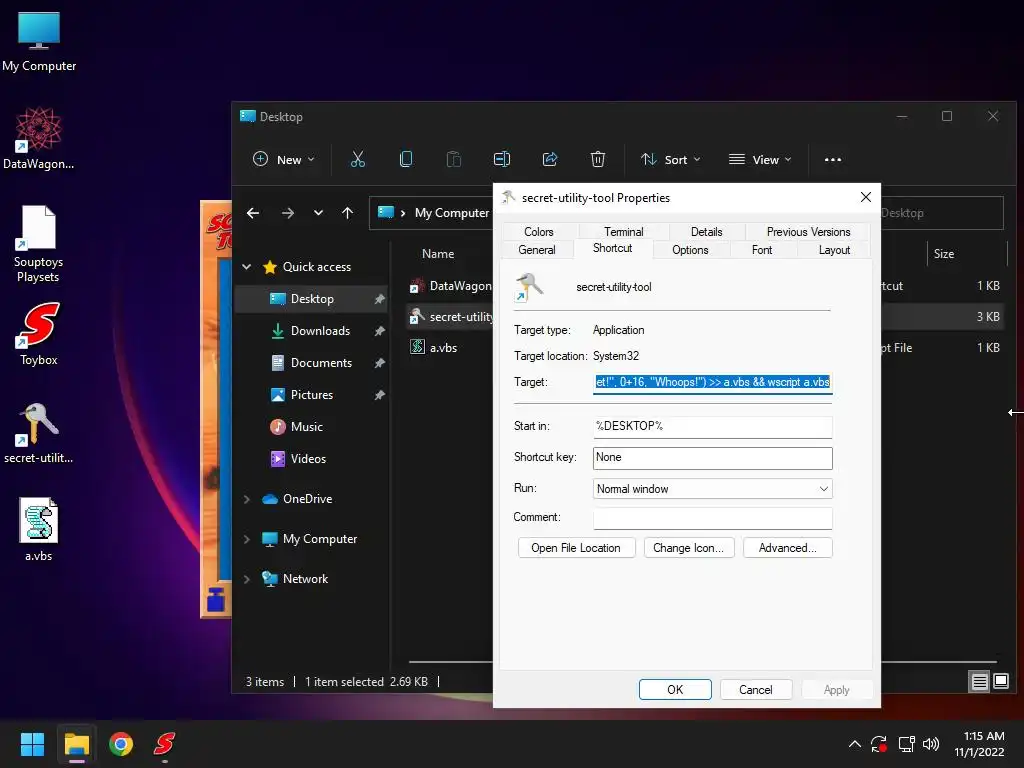Switch to large thumbnails view icon in status bar

(x=1000, y=682)
